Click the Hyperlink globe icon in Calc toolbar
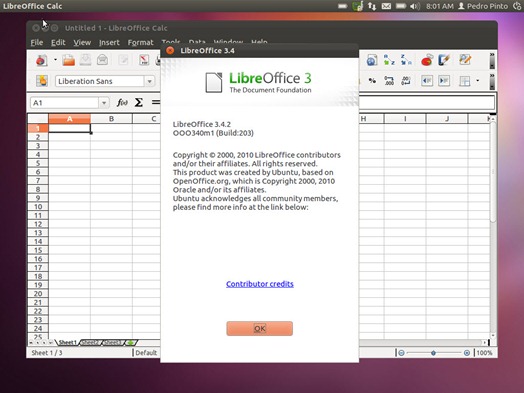This screenshot has width=524, height=393. tap(372, 60)
